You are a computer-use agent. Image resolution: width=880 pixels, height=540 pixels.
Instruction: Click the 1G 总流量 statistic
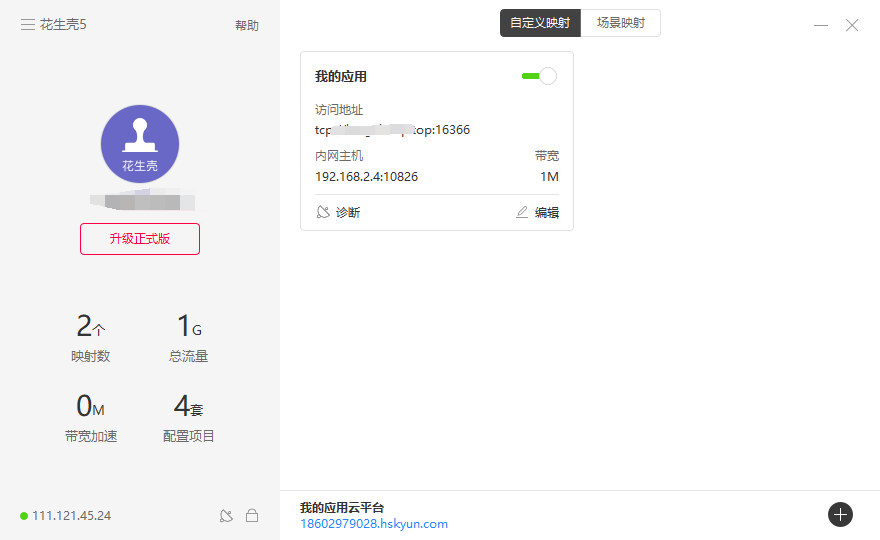coord(189,338)
